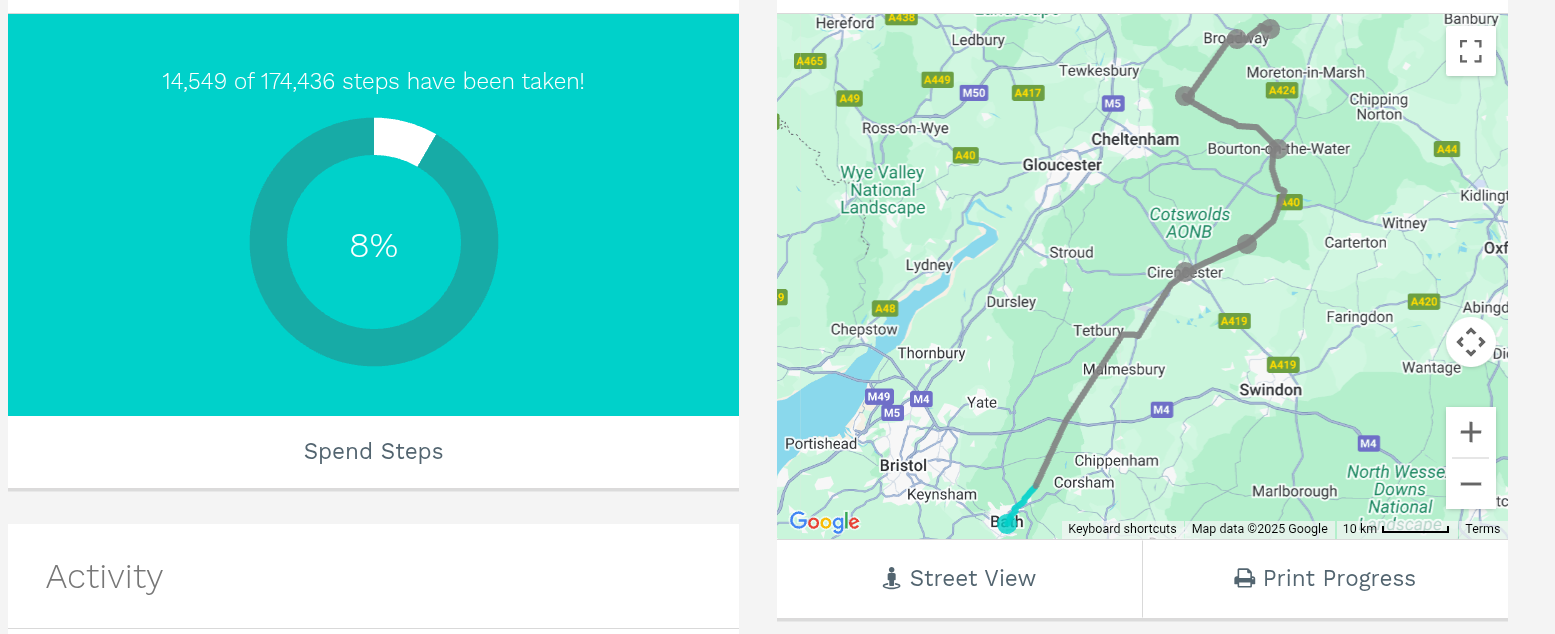The width and height of the screenshot is (1555, 634).
Task: Click the map pan control icon
Action: 1470,342
